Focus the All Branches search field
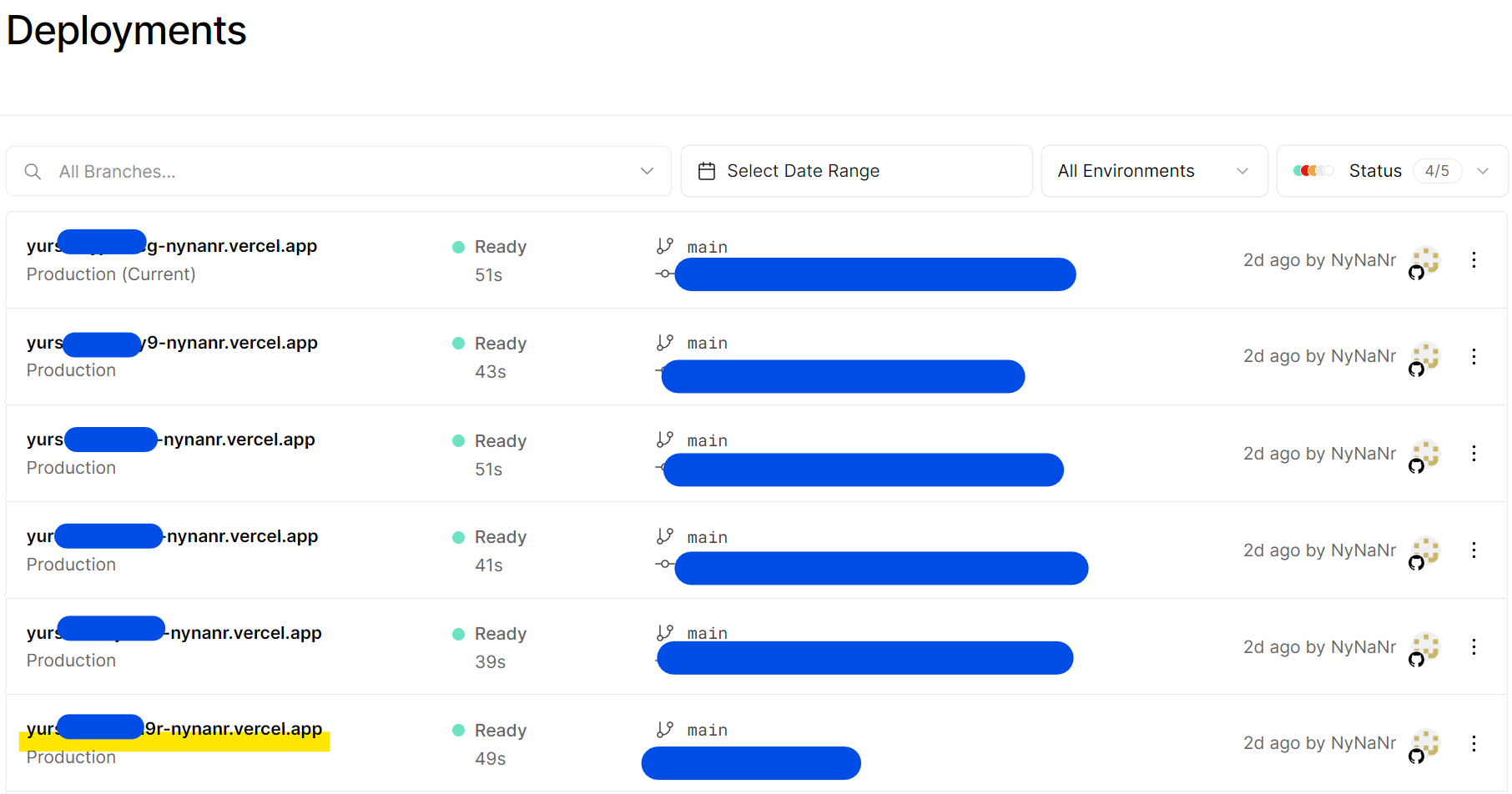This screenshot has width=1512, height=794. click(x=339, y=172)
